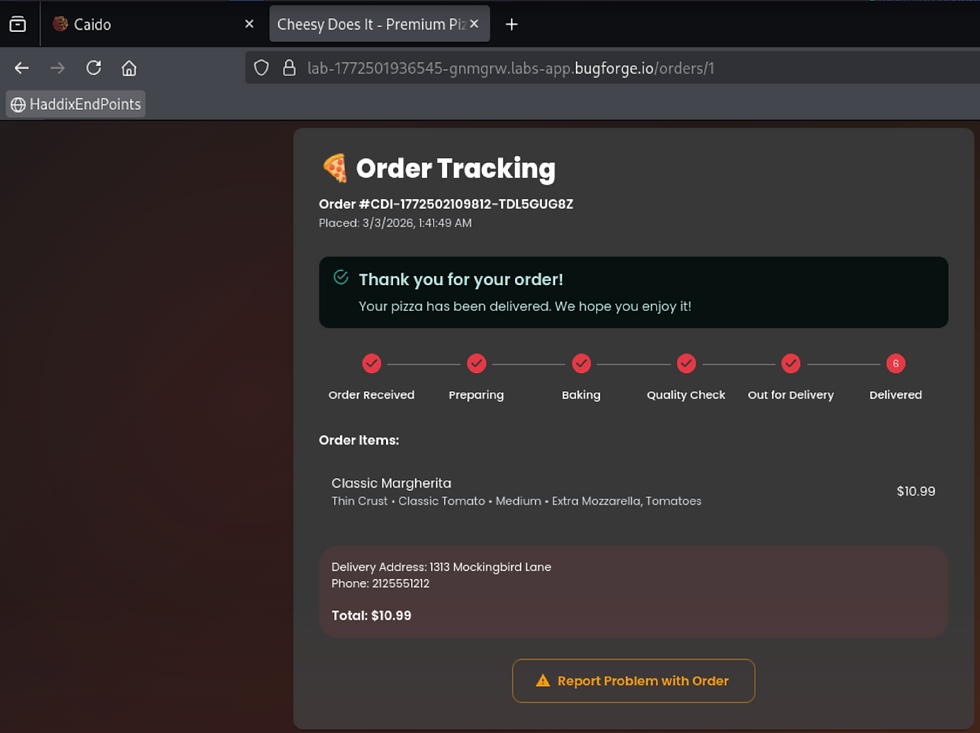Open the tab overview icon at top-left
The height and width of the screenshot is (733, 980).
point(18,24)
